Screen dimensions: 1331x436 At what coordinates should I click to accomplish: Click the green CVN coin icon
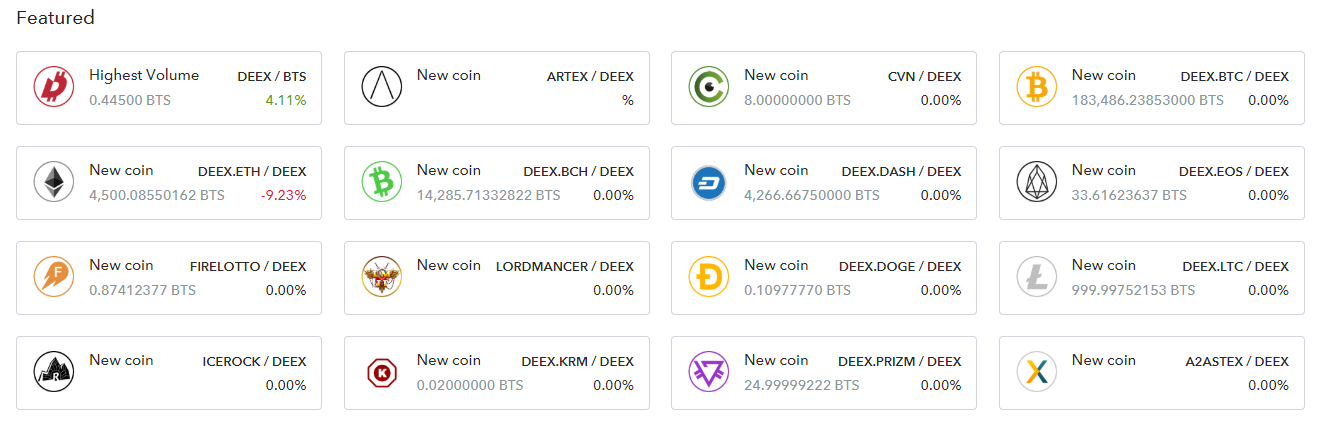point(709,87)
